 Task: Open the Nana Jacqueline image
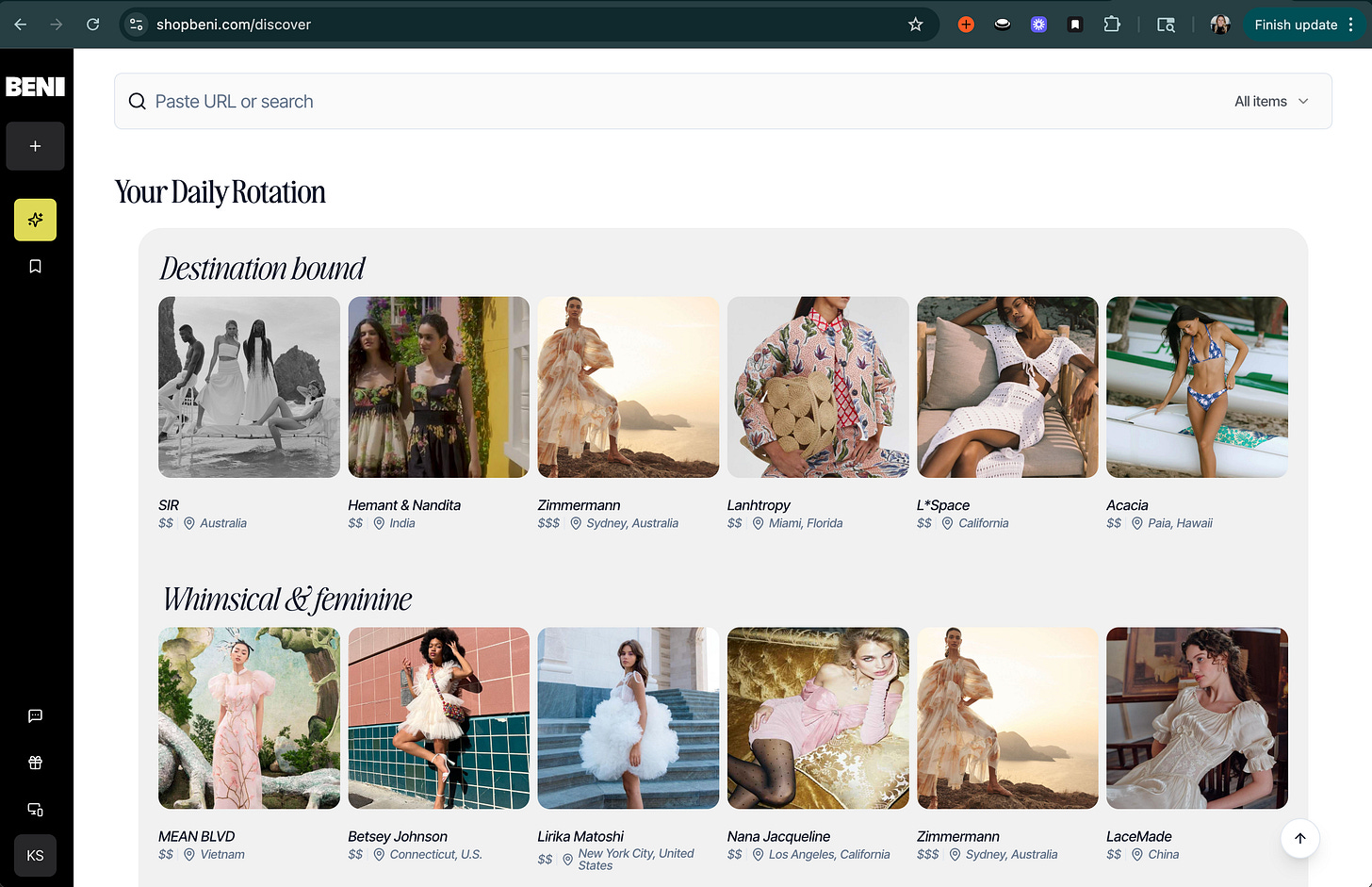(x=818, y=718)
